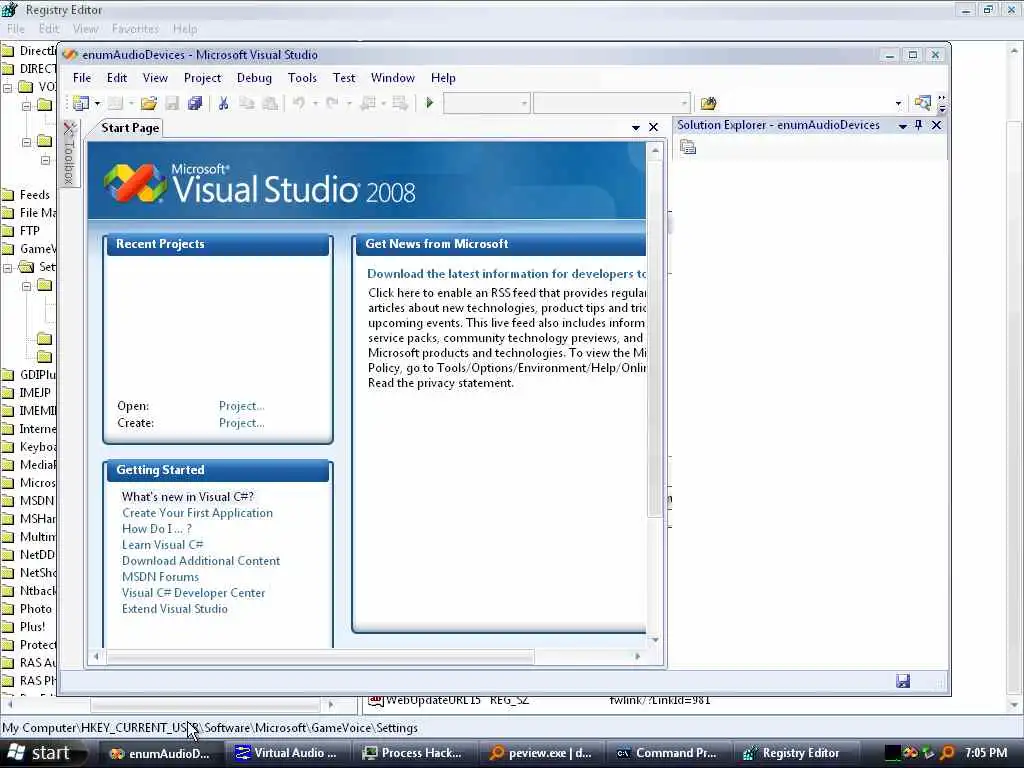Click the Redo arrow icon

point(332,103)
